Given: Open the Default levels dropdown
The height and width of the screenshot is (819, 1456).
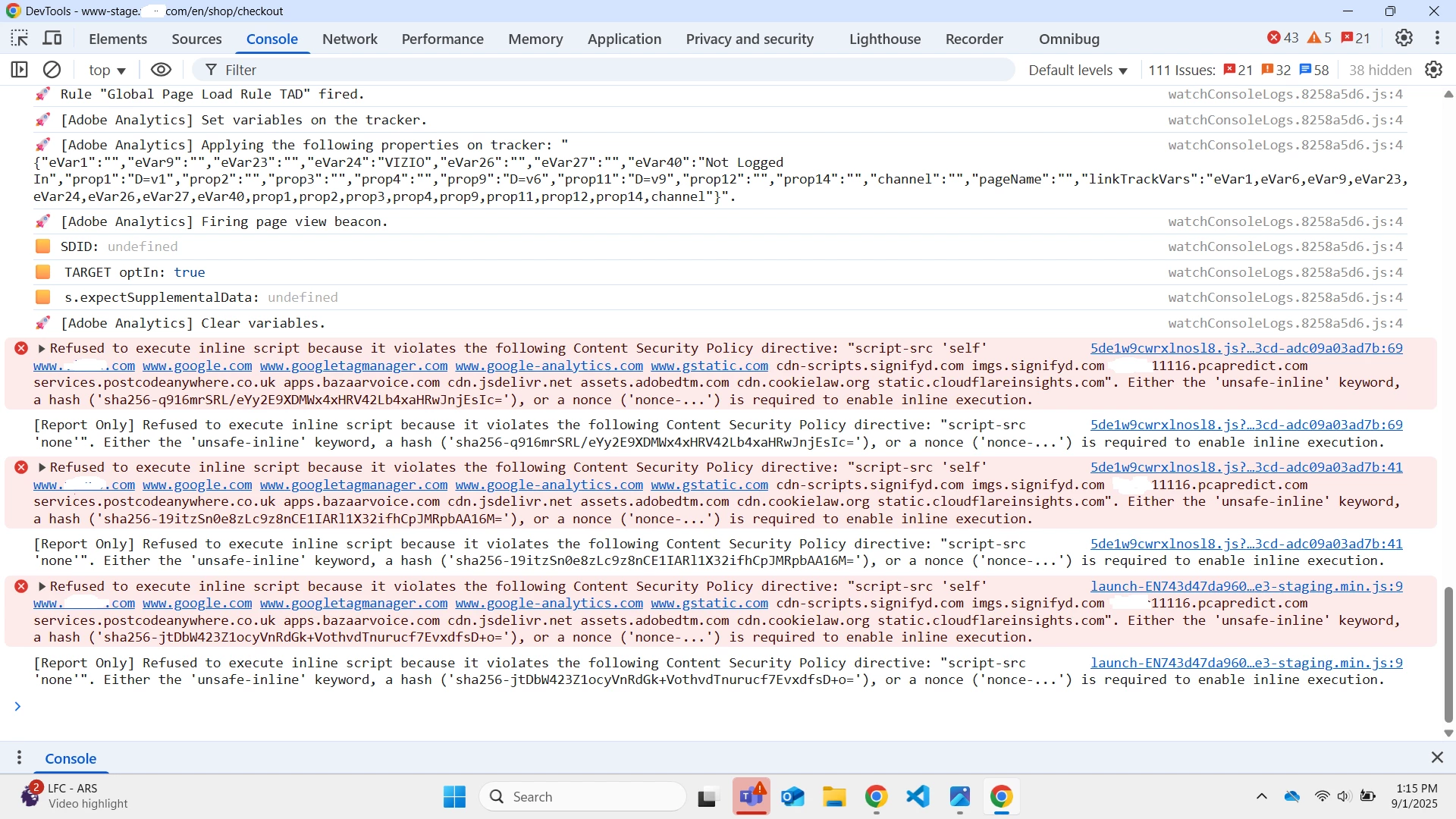Looking at the screenshot, I should point(1078,70).
